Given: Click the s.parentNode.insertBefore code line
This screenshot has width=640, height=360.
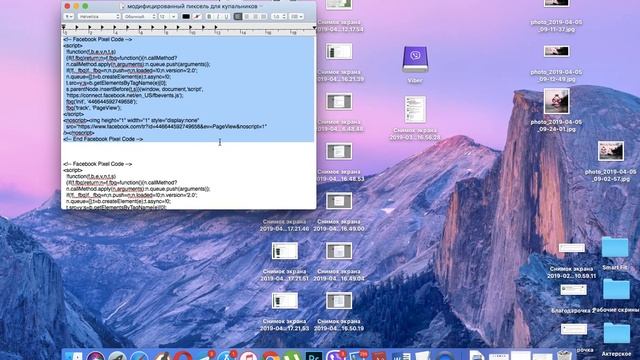Looking at the screenshot, I should click(x=134, y=89).
